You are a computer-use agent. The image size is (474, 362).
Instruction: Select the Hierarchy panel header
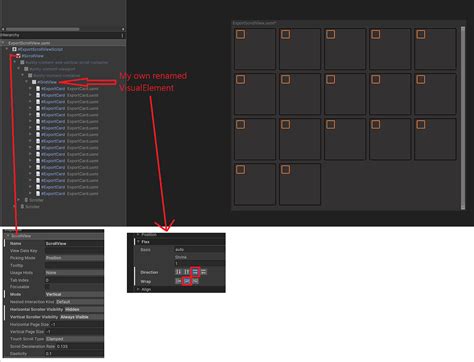click(63, 35)
